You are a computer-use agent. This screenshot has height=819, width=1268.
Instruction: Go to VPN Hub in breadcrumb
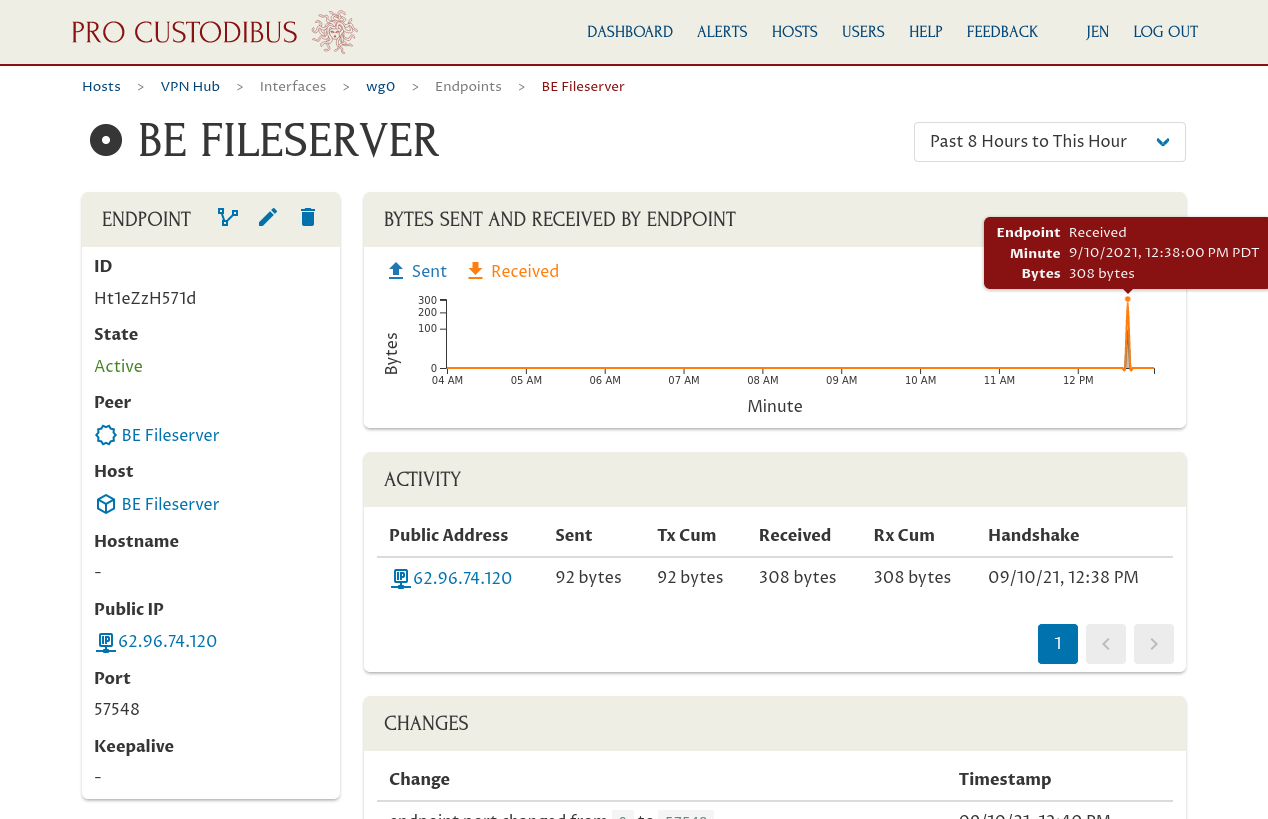(190, 87)
